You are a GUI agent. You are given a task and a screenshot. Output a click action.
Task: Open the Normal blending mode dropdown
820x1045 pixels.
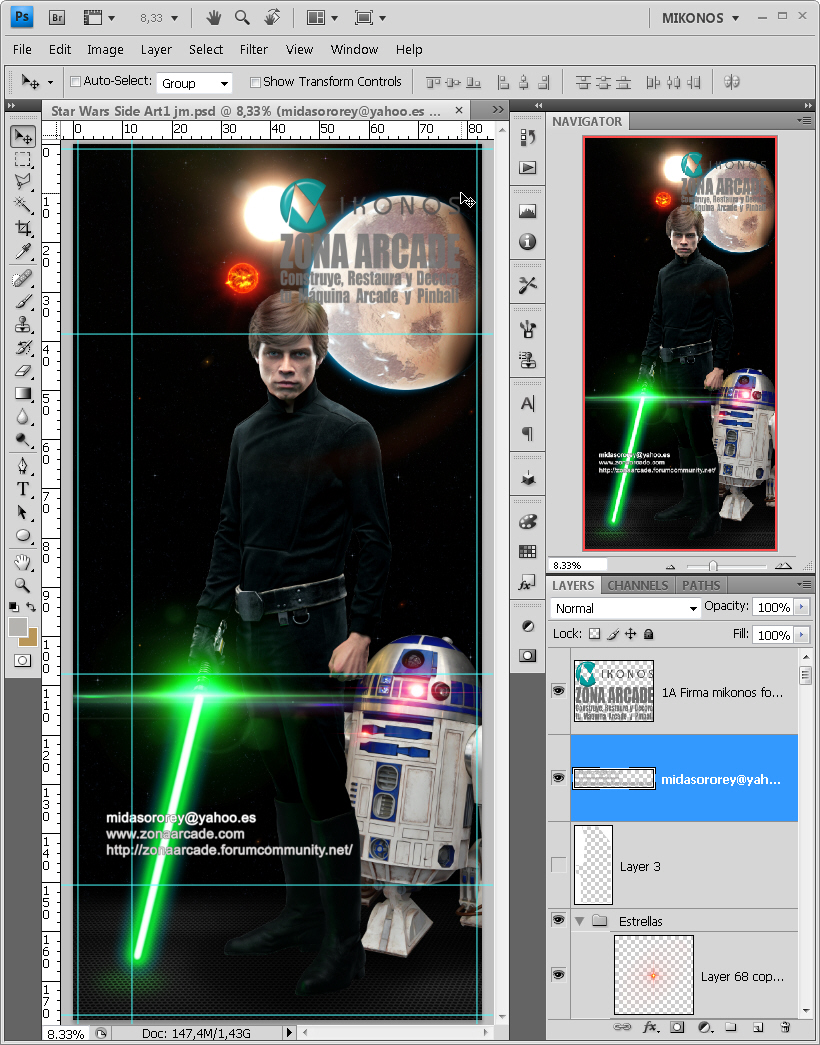coord(625,608)
